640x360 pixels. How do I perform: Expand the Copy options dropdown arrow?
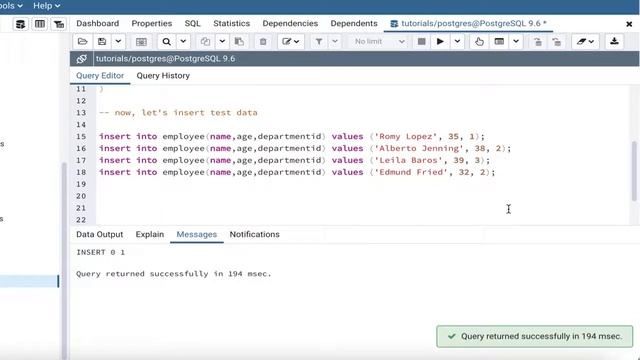[222, 41]
